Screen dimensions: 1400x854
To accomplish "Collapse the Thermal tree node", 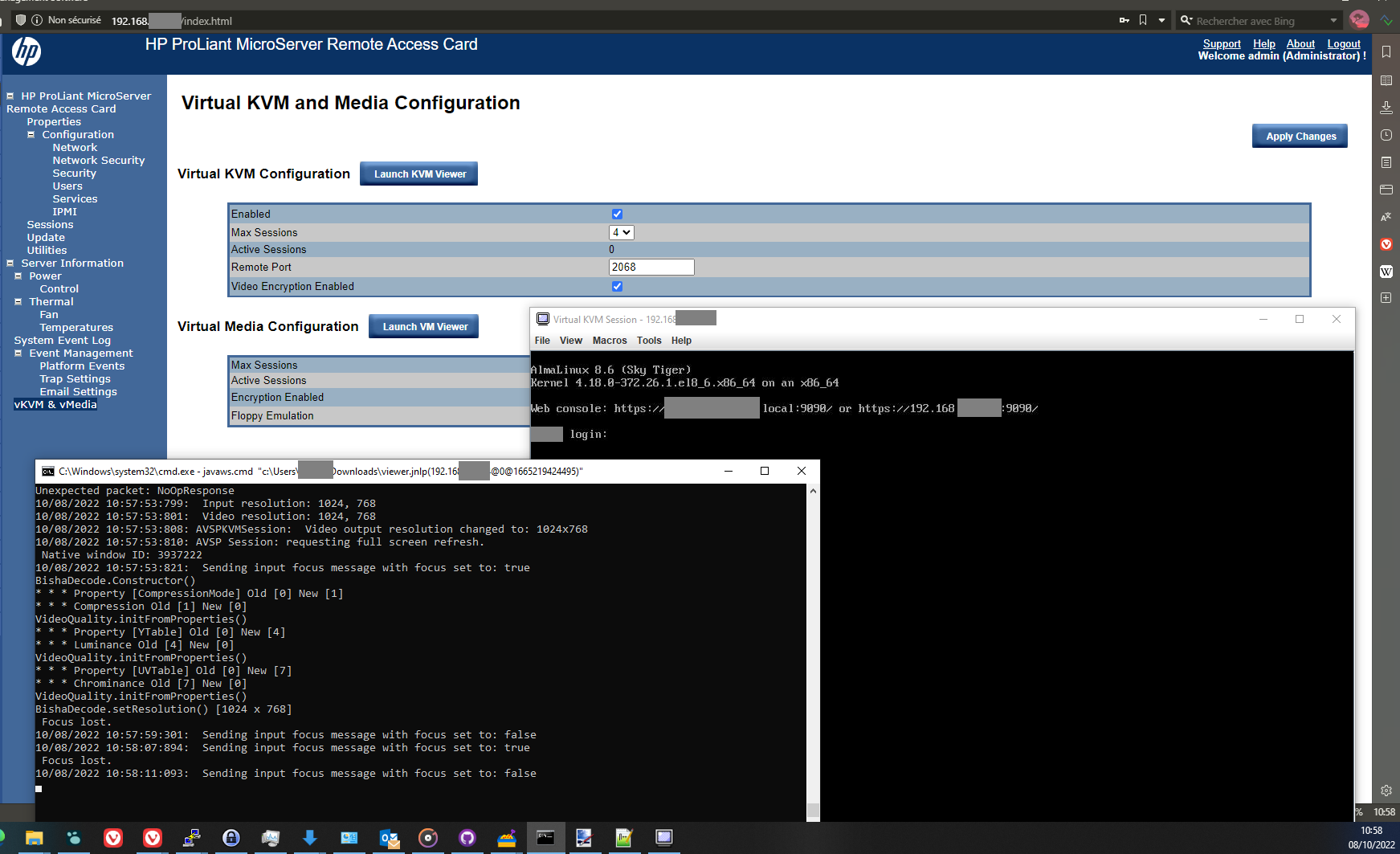I will [18, 302].
